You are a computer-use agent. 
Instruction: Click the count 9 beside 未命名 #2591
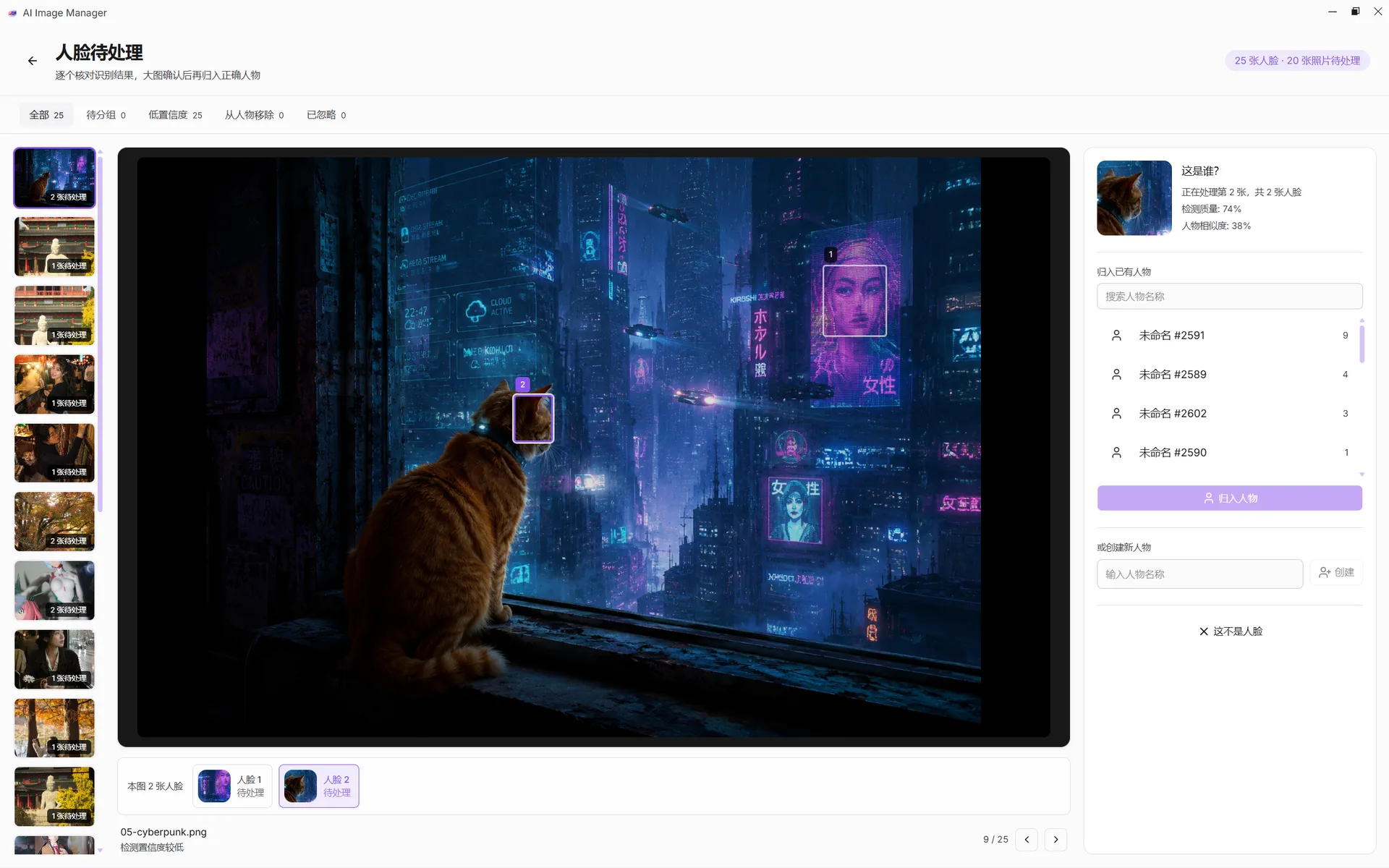pos(1346,336)
